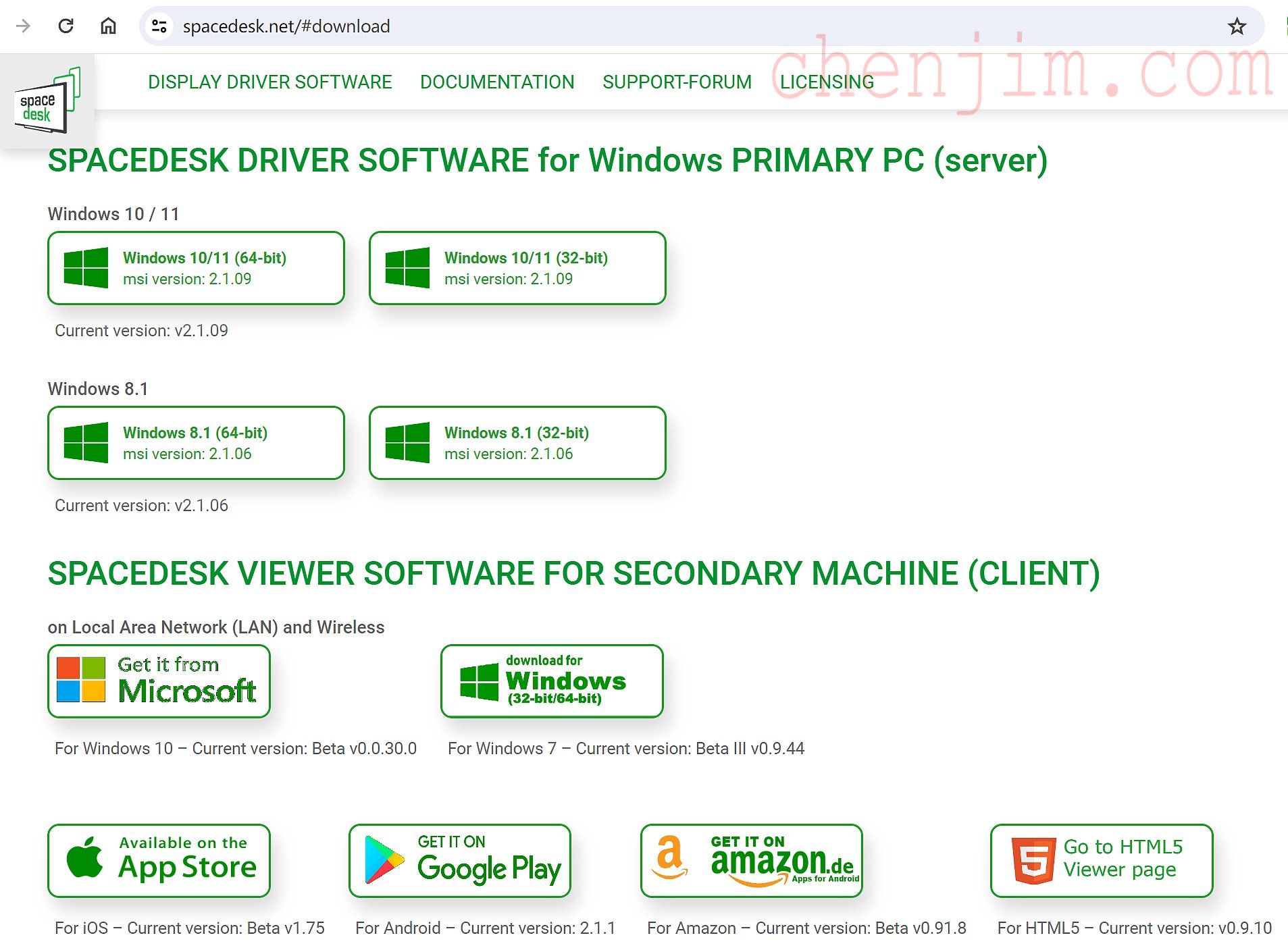Download Windows 10/11 (32-bit) msi

(x=517, y=268)
